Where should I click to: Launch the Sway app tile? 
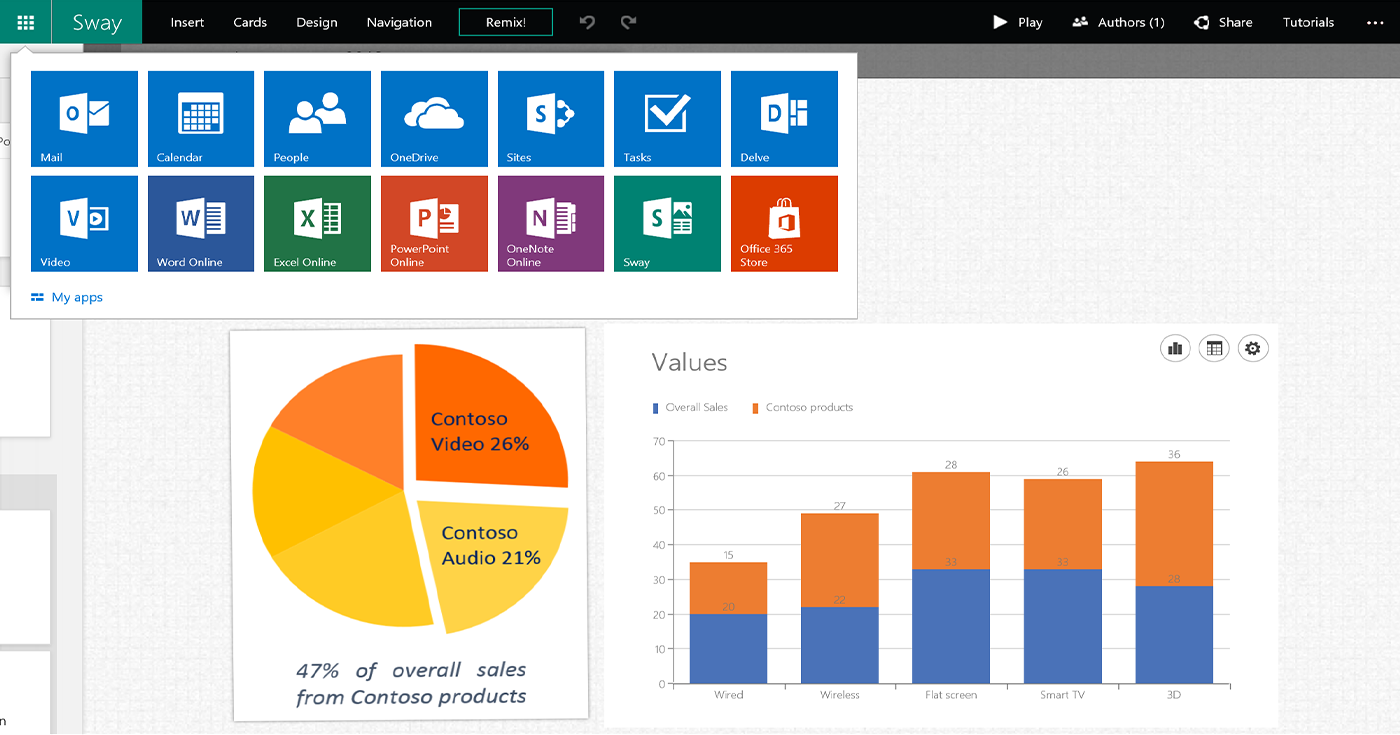667,223
